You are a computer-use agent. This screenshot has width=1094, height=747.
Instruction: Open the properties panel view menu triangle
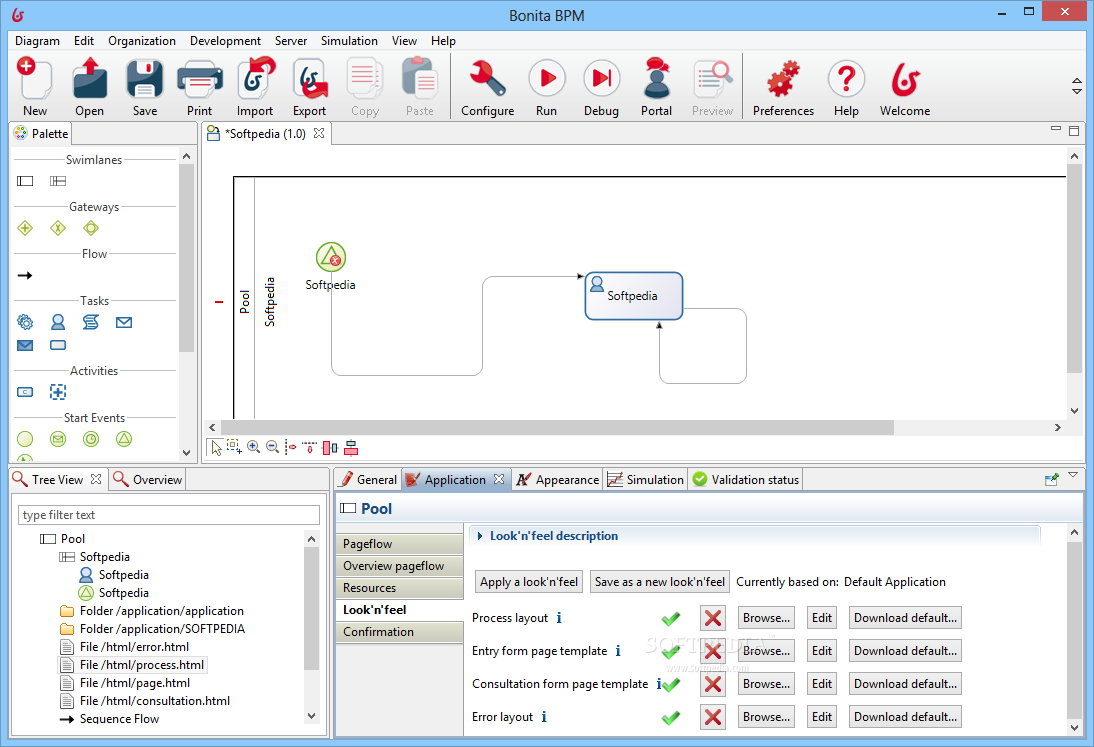pos(1073,475)
